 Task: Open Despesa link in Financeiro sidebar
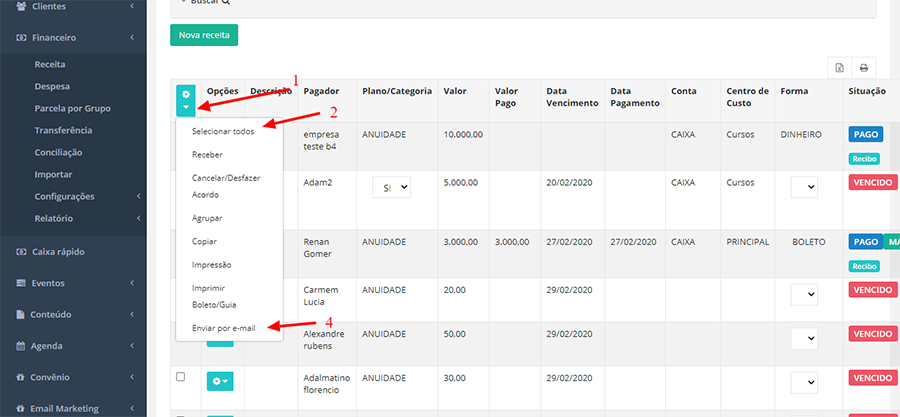52,86
